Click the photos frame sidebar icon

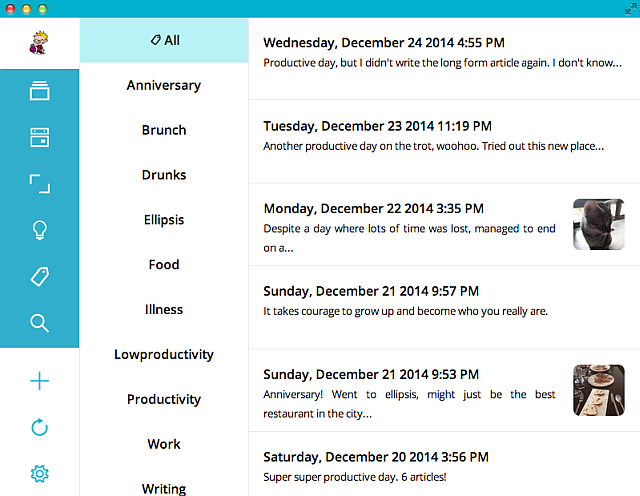pos(40,184)
